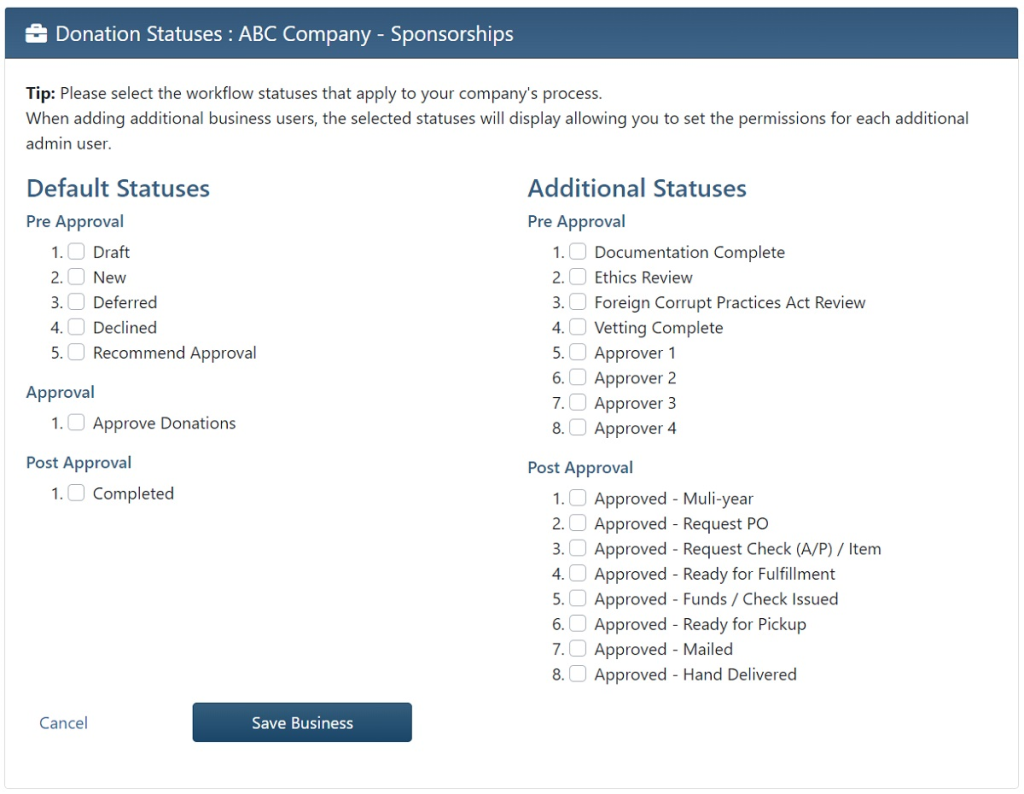The width and height of the screenshot is (1024, 794).
Task: Toggle the Recommend Approval checkbox
Action: [77, 352]
